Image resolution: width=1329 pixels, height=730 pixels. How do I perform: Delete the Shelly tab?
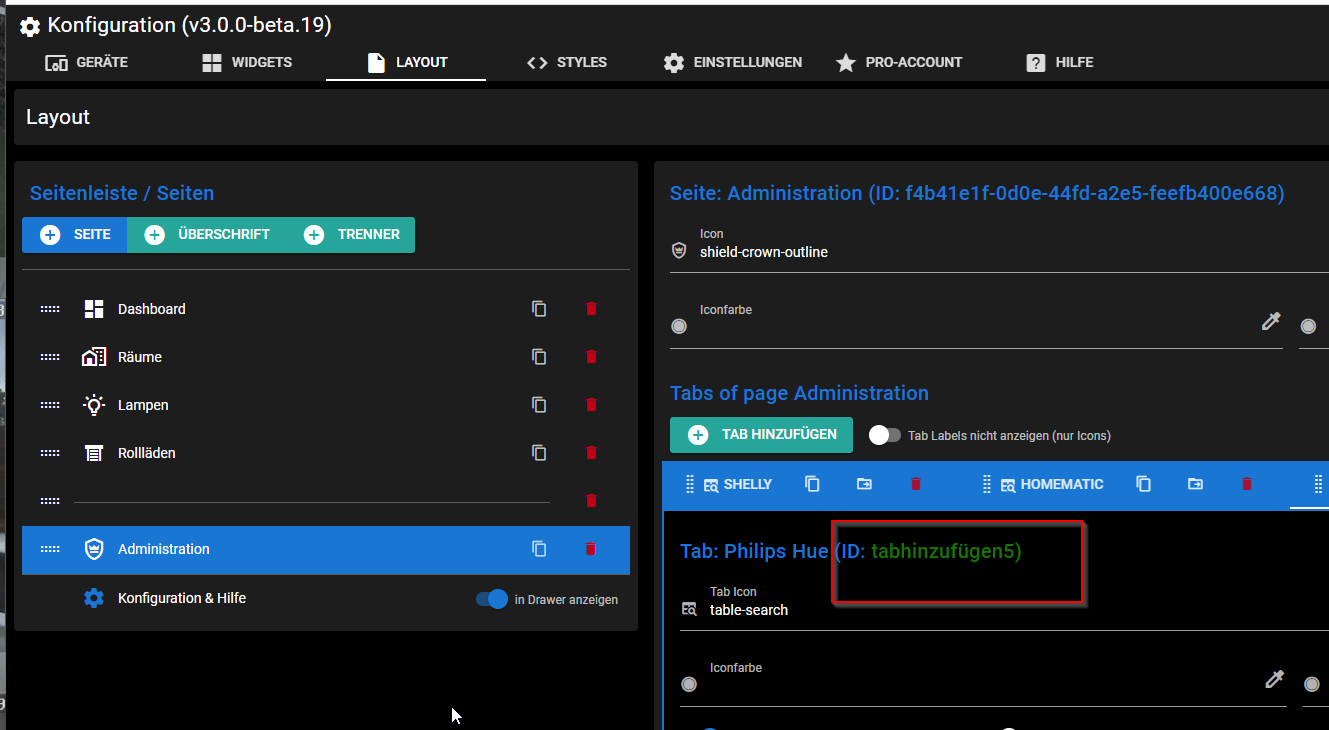click(916, 484)
